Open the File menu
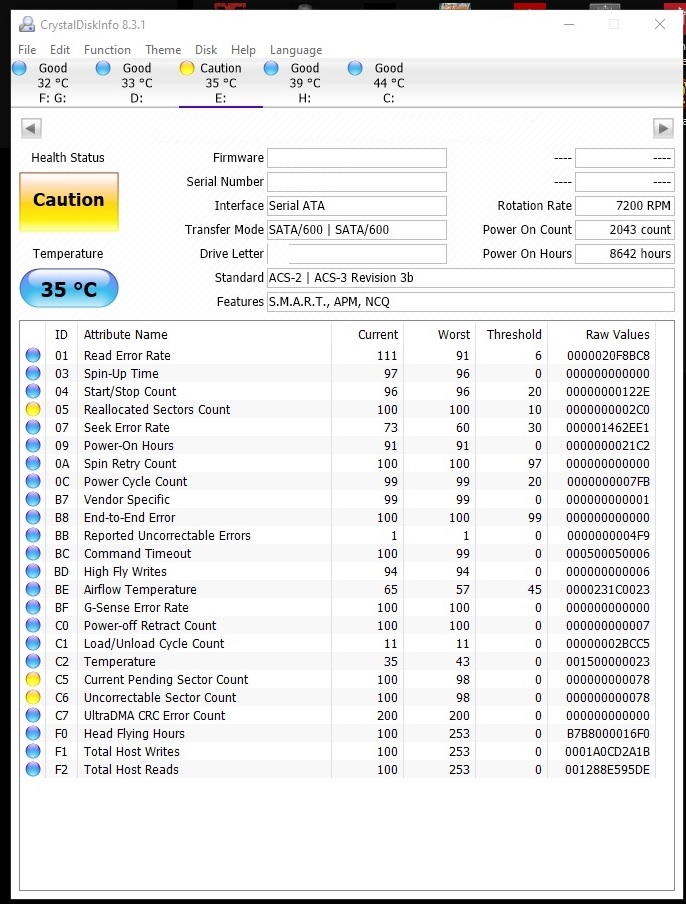This screenshot has height=904, width=686. pyautogui.click(x=27, y=50)
